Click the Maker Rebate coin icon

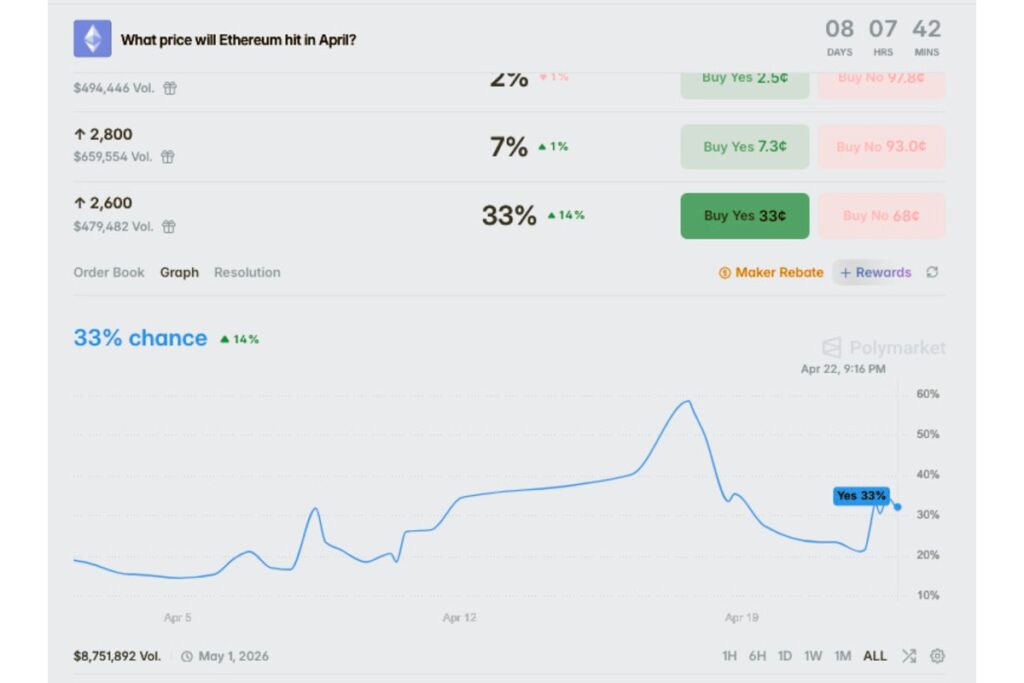[x=725, y=272]
